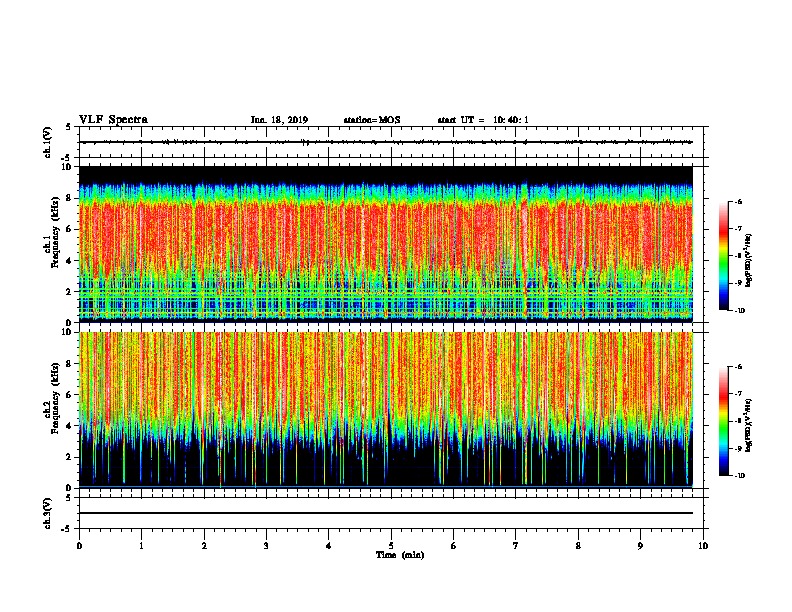
Task: Click the "-8" label on ch.1 color scale
Action: click(738, 256)
